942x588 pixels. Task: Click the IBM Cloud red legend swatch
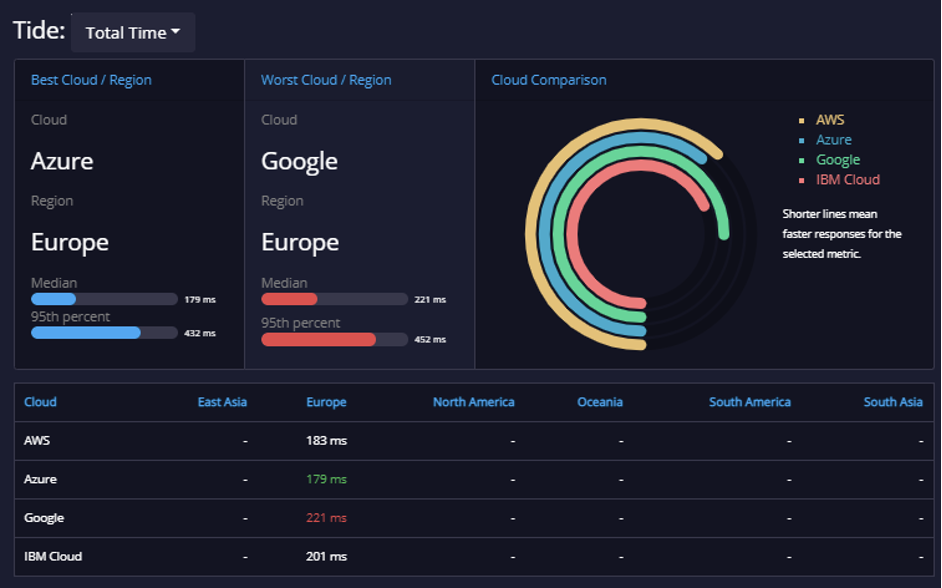pos(801,180)
